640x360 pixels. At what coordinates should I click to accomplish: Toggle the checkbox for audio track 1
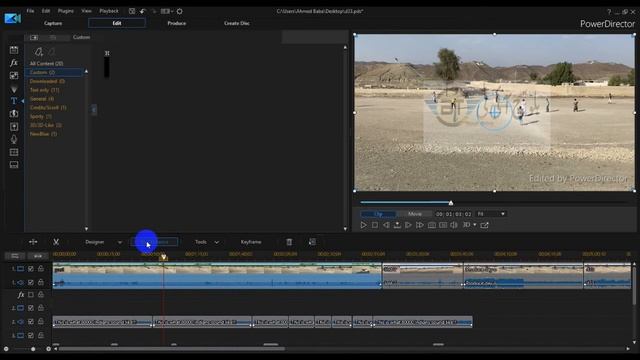[x=31, y=282]
